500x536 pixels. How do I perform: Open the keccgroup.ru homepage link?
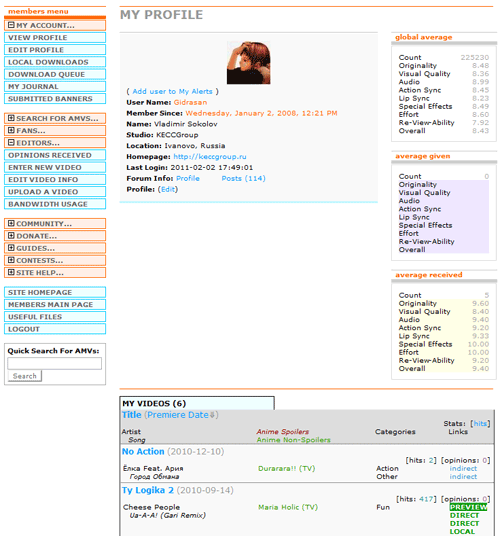click(x=210, y=157)
